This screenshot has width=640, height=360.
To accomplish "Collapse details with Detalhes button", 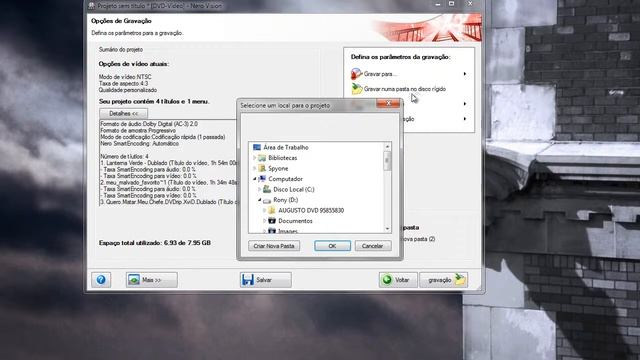I will [x=124, y=113].
